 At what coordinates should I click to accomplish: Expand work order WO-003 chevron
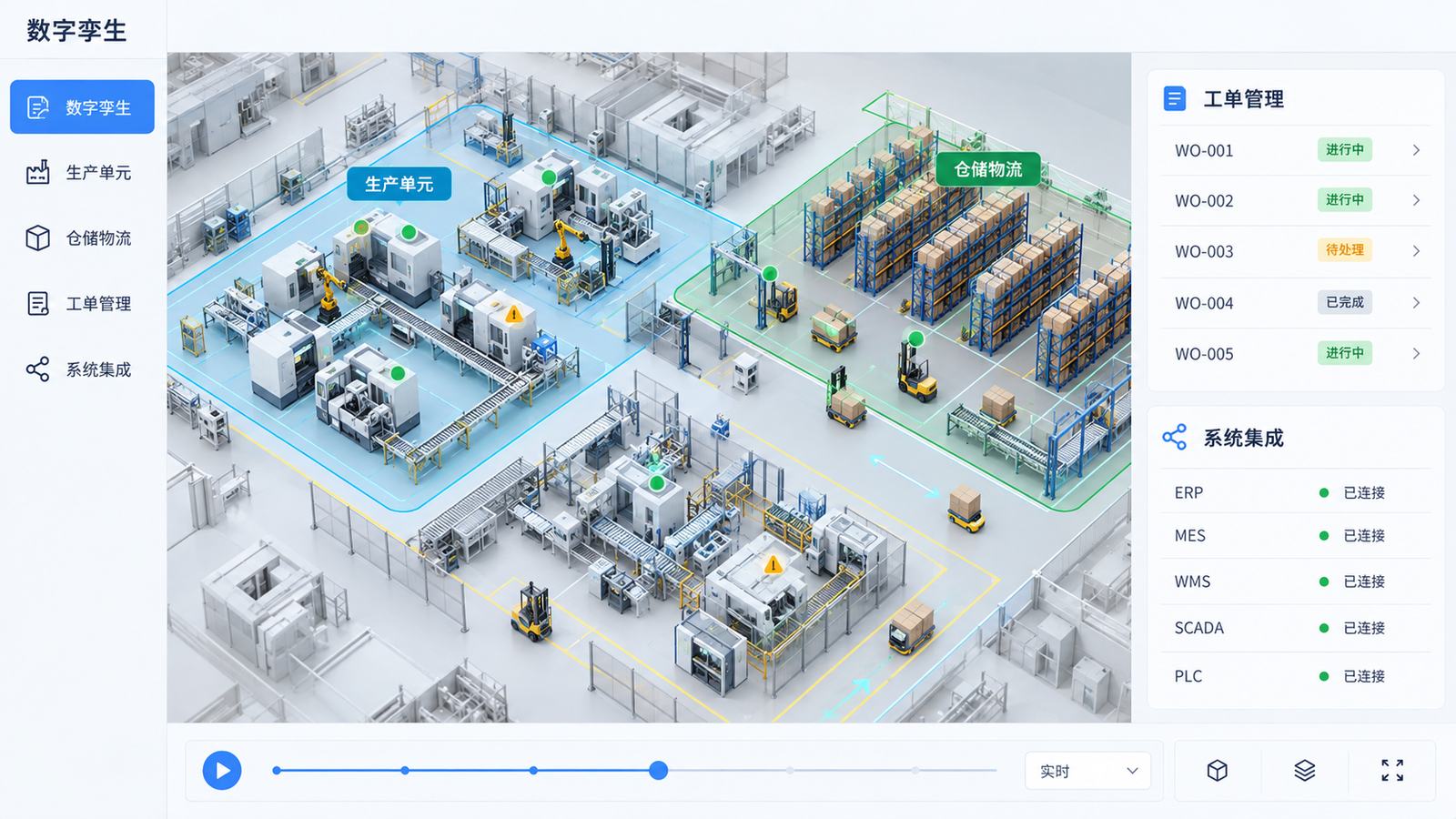tap(1416, 251)
